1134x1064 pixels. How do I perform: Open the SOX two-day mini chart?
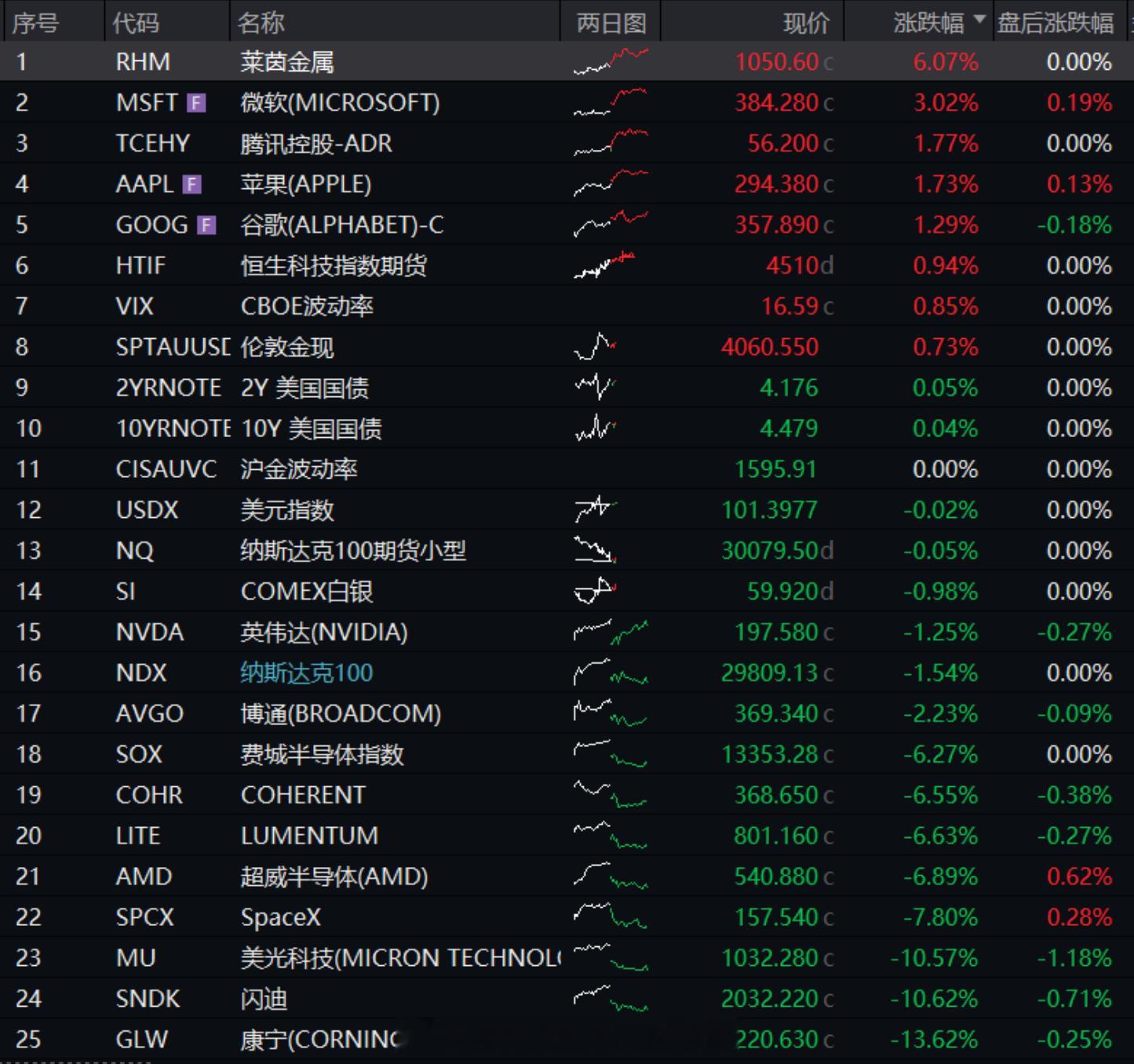coord(611,754)
